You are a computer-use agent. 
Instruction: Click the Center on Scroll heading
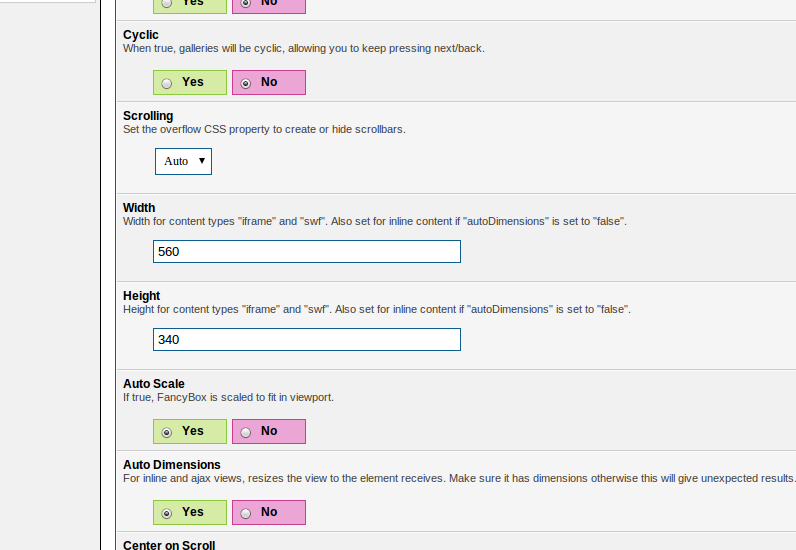[x=169, y=545]
